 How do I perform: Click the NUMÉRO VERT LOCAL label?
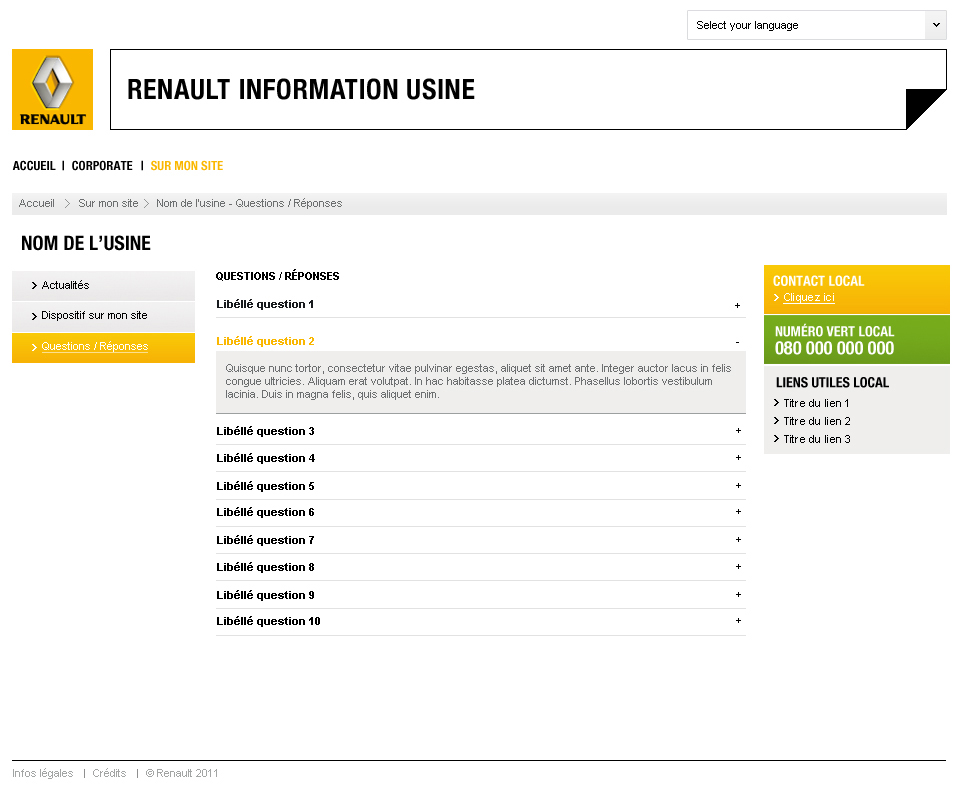(834, 331)
